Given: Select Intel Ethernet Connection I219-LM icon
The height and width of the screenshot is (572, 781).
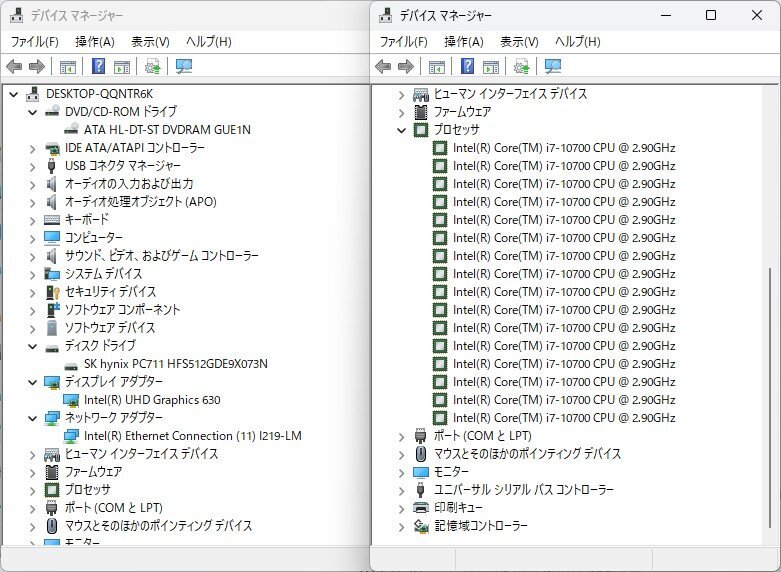Looking at the screenshot, I should 71,436.
